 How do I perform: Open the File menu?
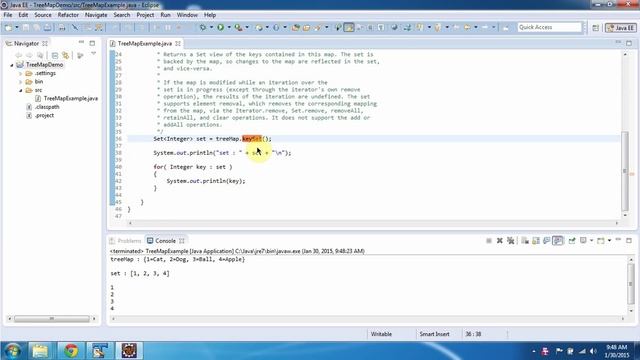coord(8,15)
